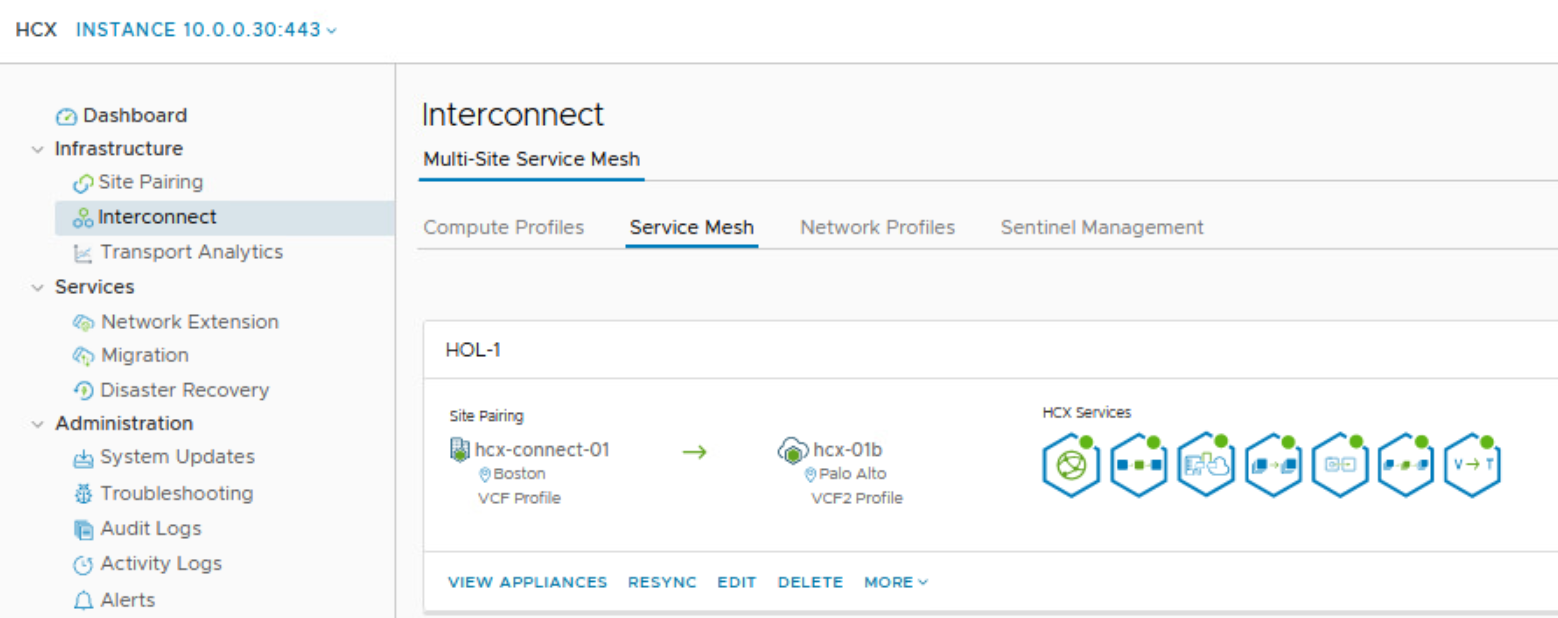1558x618 pixels.
Task: Click the V→T HCX service hexagon icon
Action: (1472, 466)
